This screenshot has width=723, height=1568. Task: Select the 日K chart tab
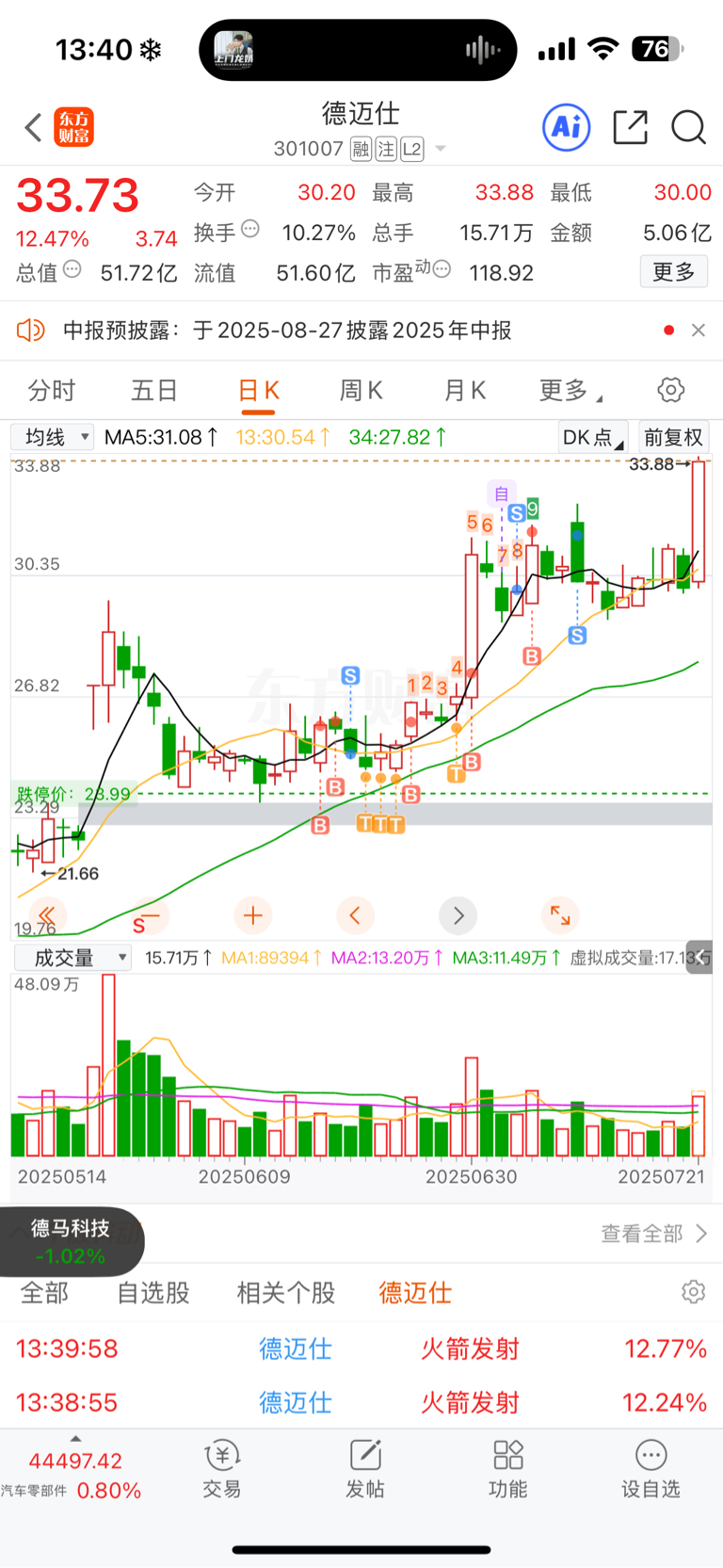(258, 390)
